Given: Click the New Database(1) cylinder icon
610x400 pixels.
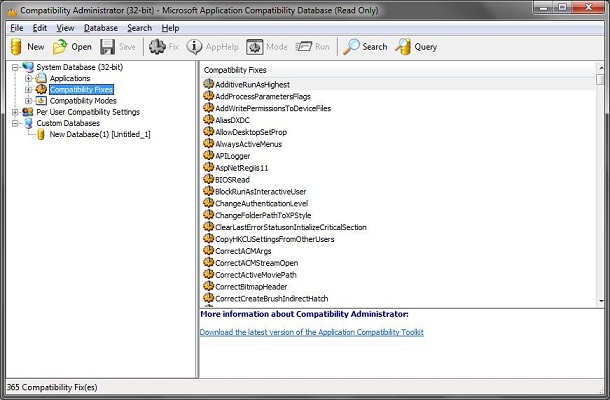Looking at the screenshot, I should tap(41, 135).
